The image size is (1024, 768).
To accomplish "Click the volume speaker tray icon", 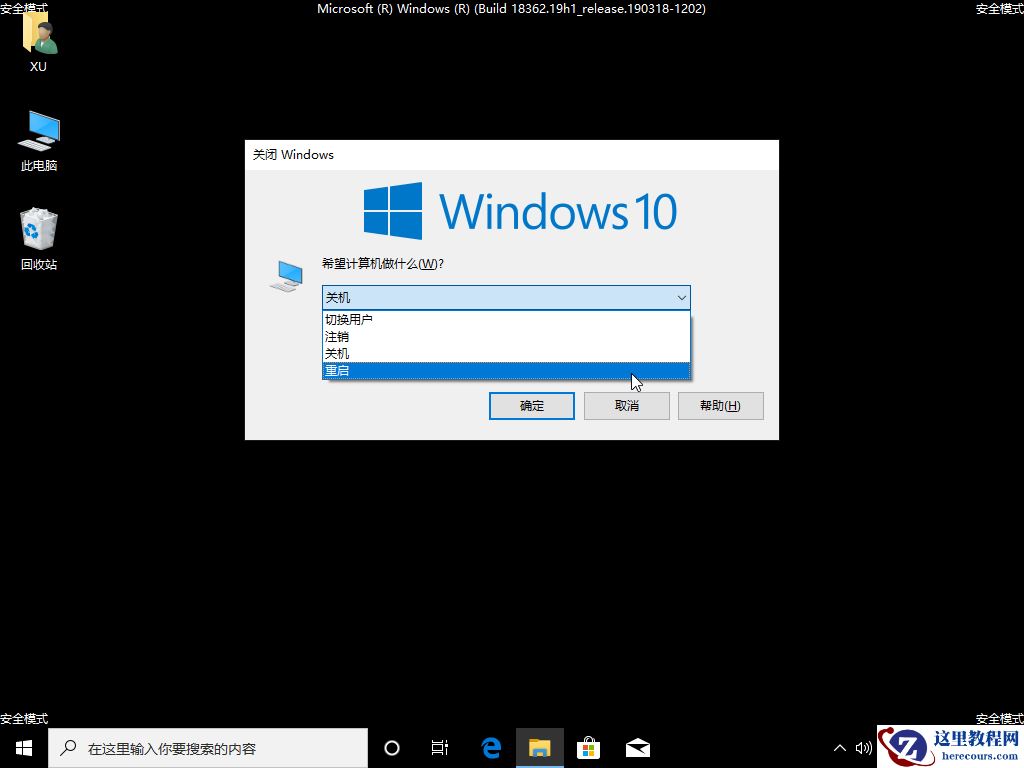I will click(863, 748).
